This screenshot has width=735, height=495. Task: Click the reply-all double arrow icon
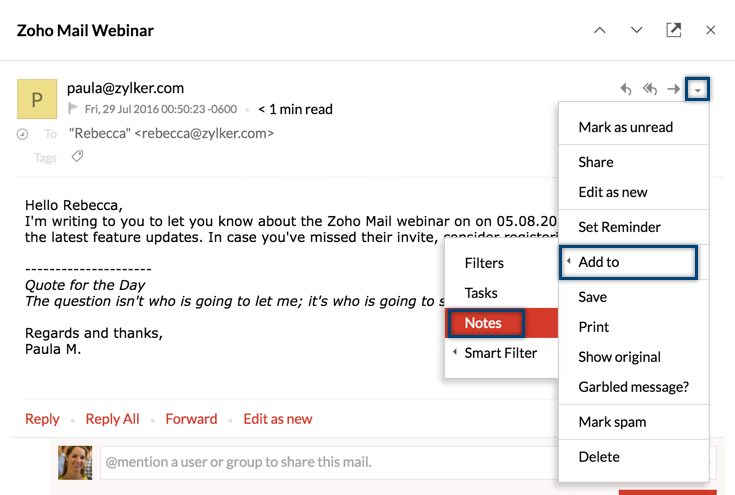[x=650, y=89]
